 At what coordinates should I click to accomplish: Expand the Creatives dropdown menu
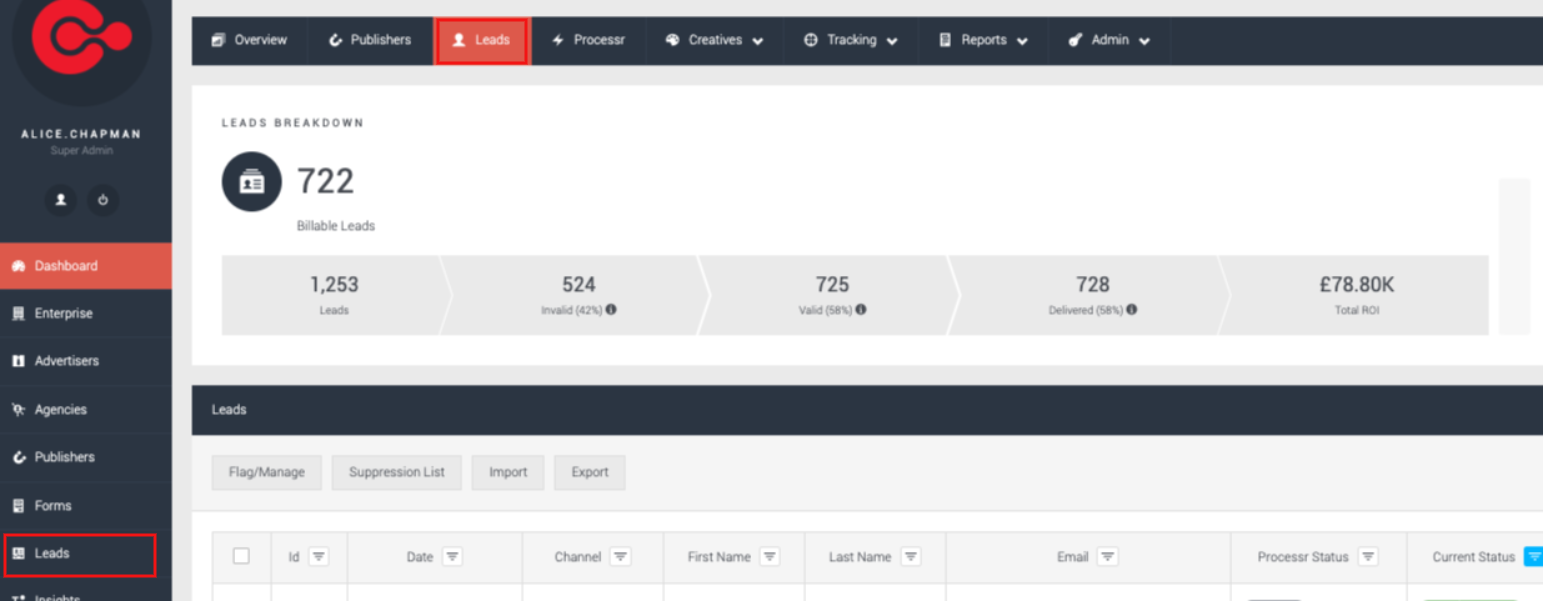pyautogui.click(x=715, y=40)
